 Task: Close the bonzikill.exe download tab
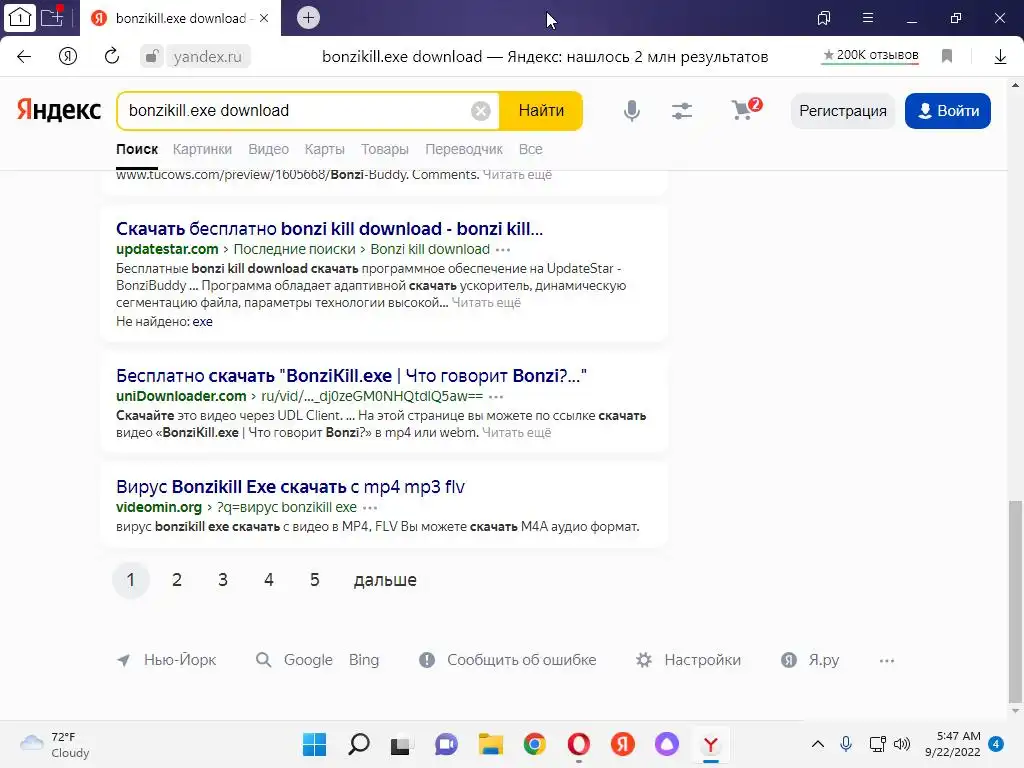pyautogui.click(x=264, y=18)
